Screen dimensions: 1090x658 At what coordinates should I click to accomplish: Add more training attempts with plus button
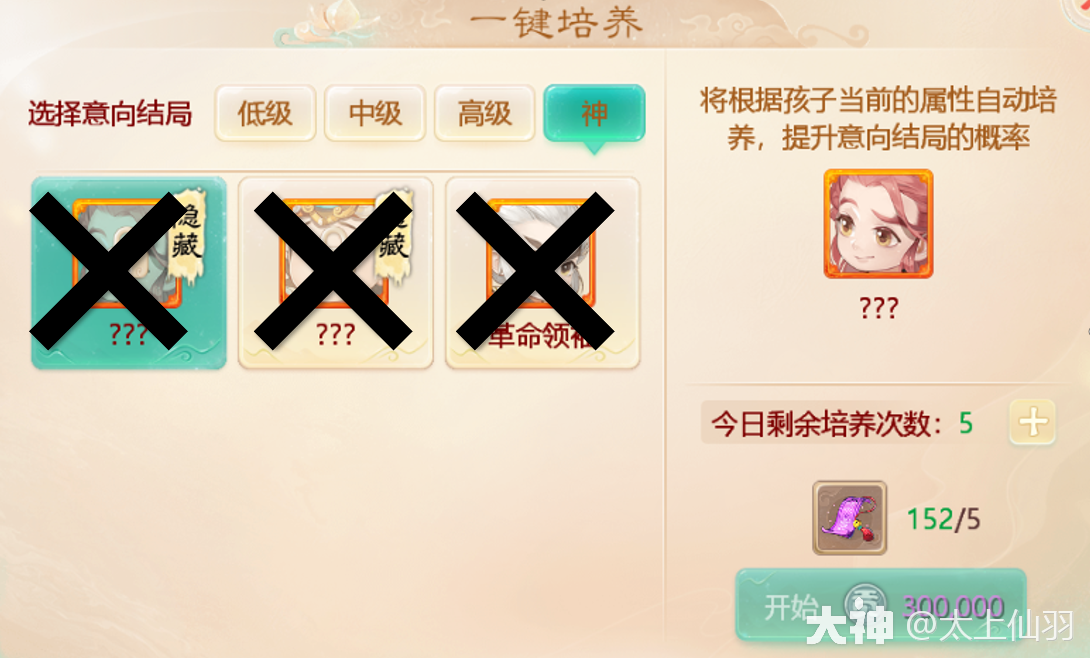point(1032,422)
